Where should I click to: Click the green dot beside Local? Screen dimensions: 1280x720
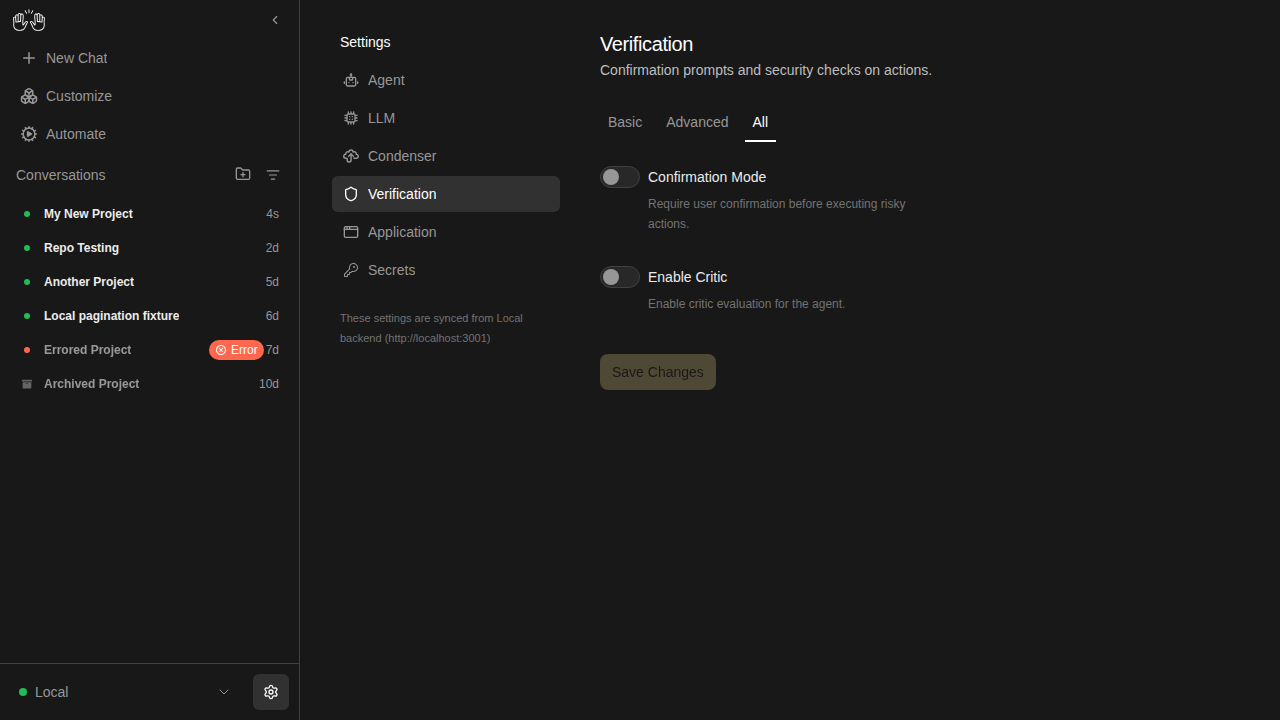click(23, 692)
